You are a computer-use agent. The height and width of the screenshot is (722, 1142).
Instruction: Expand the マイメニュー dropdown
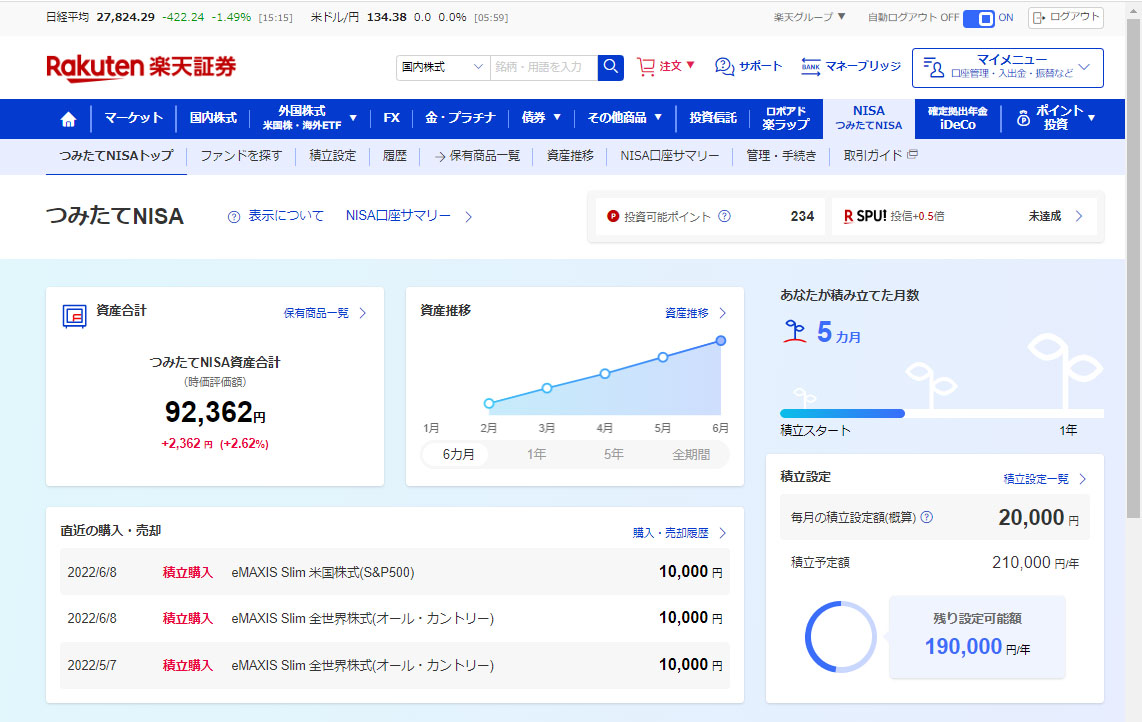tap(1007, 67)
